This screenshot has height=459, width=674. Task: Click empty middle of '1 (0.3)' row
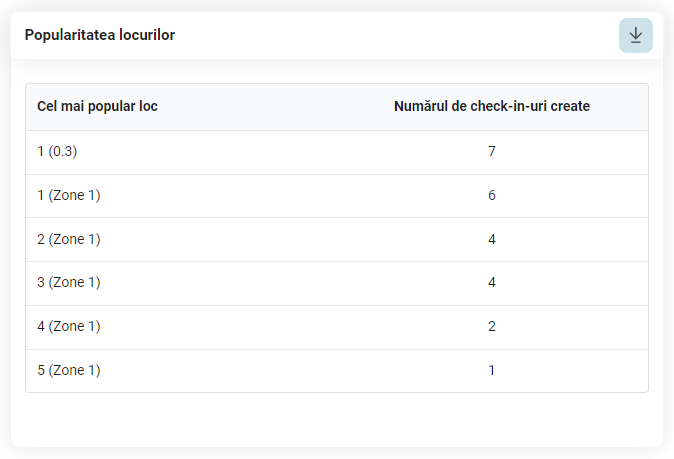258,152
